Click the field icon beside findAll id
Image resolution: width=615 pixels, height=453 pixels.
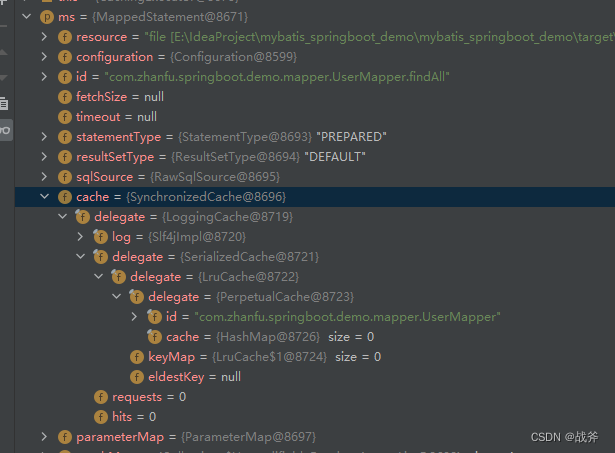65,77
